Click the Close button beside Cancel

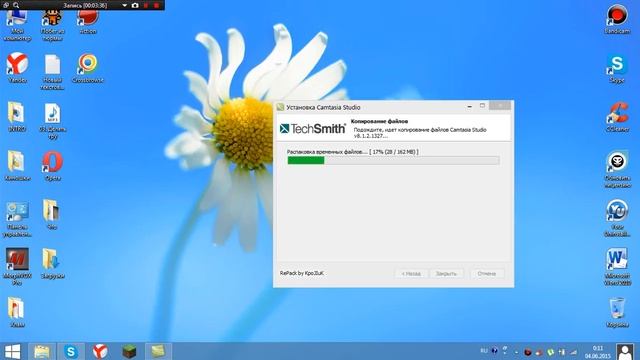click(x=446, y=273)
